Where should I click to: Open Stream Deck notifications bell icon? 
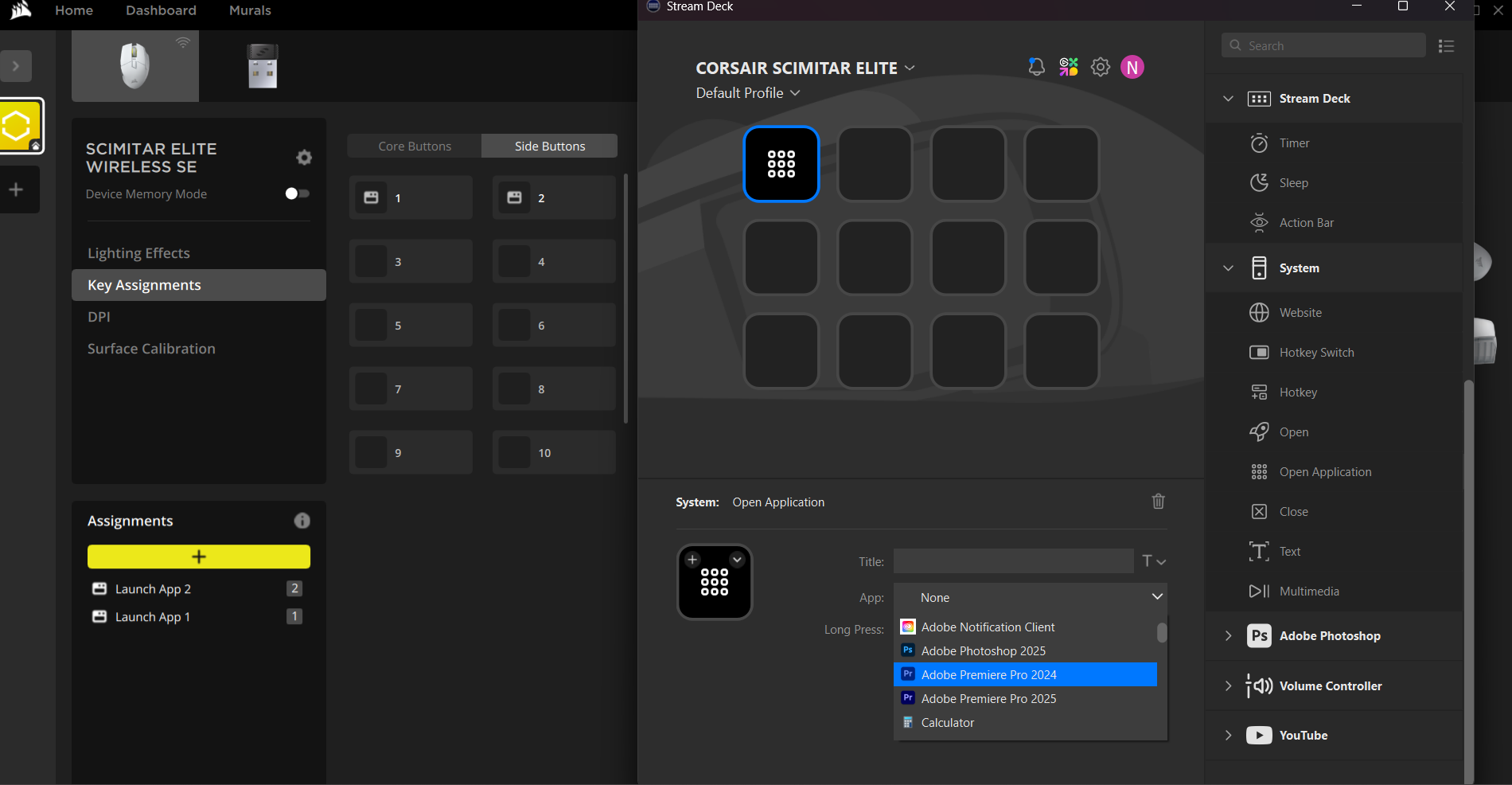coord(1036,67)
